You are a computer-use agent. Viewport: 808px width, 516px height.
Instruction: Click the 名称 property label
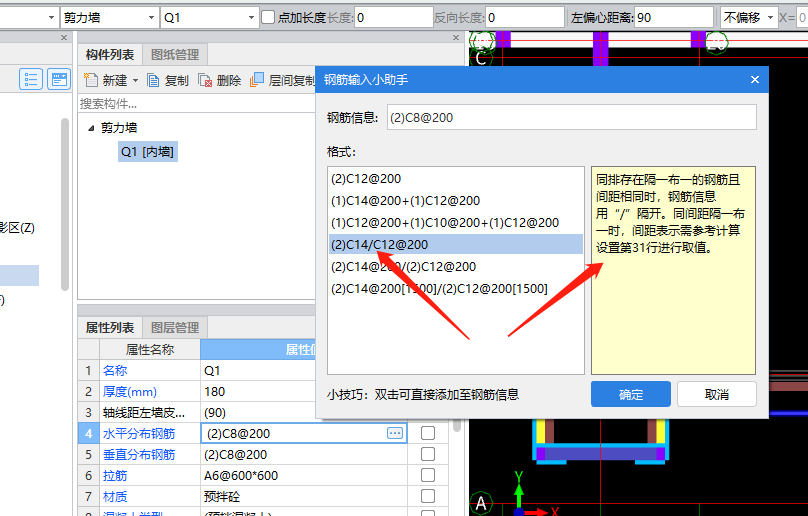pyautogui.click(x=115, y=370)
